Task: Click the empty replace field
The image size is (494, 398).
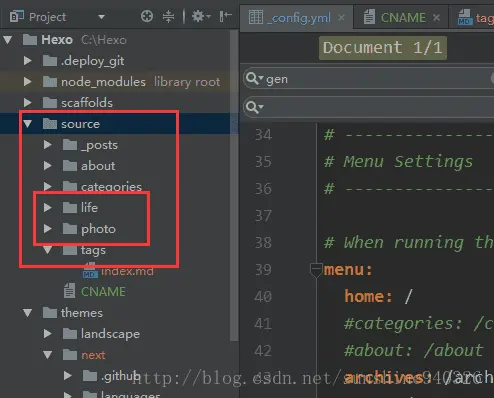Action: [368, 107]
